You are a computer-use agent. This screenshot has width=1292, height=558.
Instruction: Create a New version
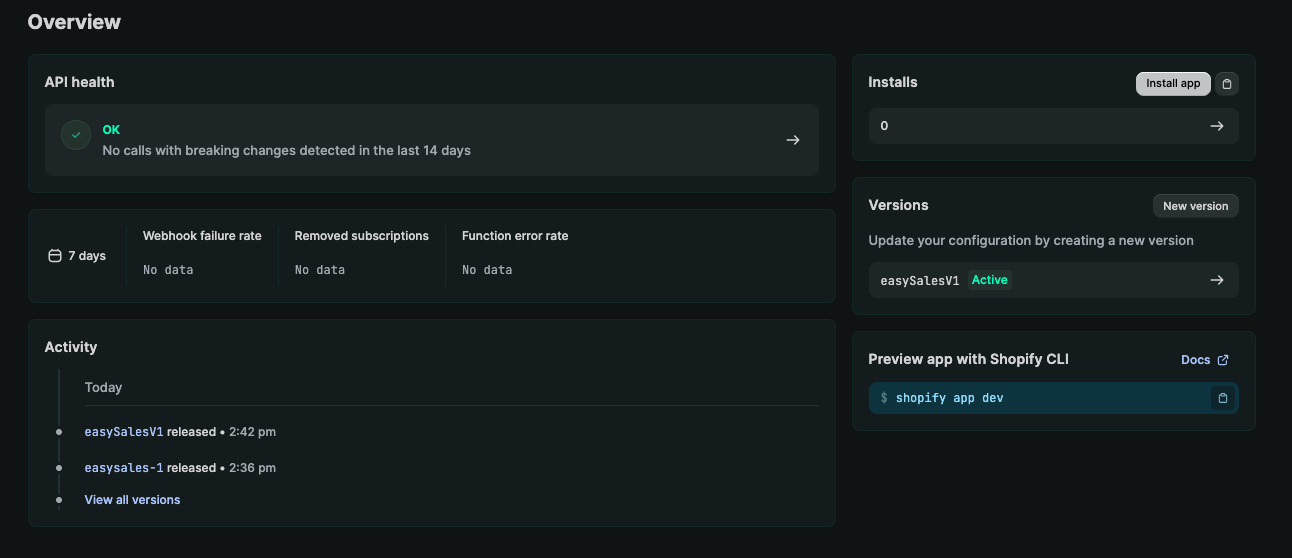1195,206
